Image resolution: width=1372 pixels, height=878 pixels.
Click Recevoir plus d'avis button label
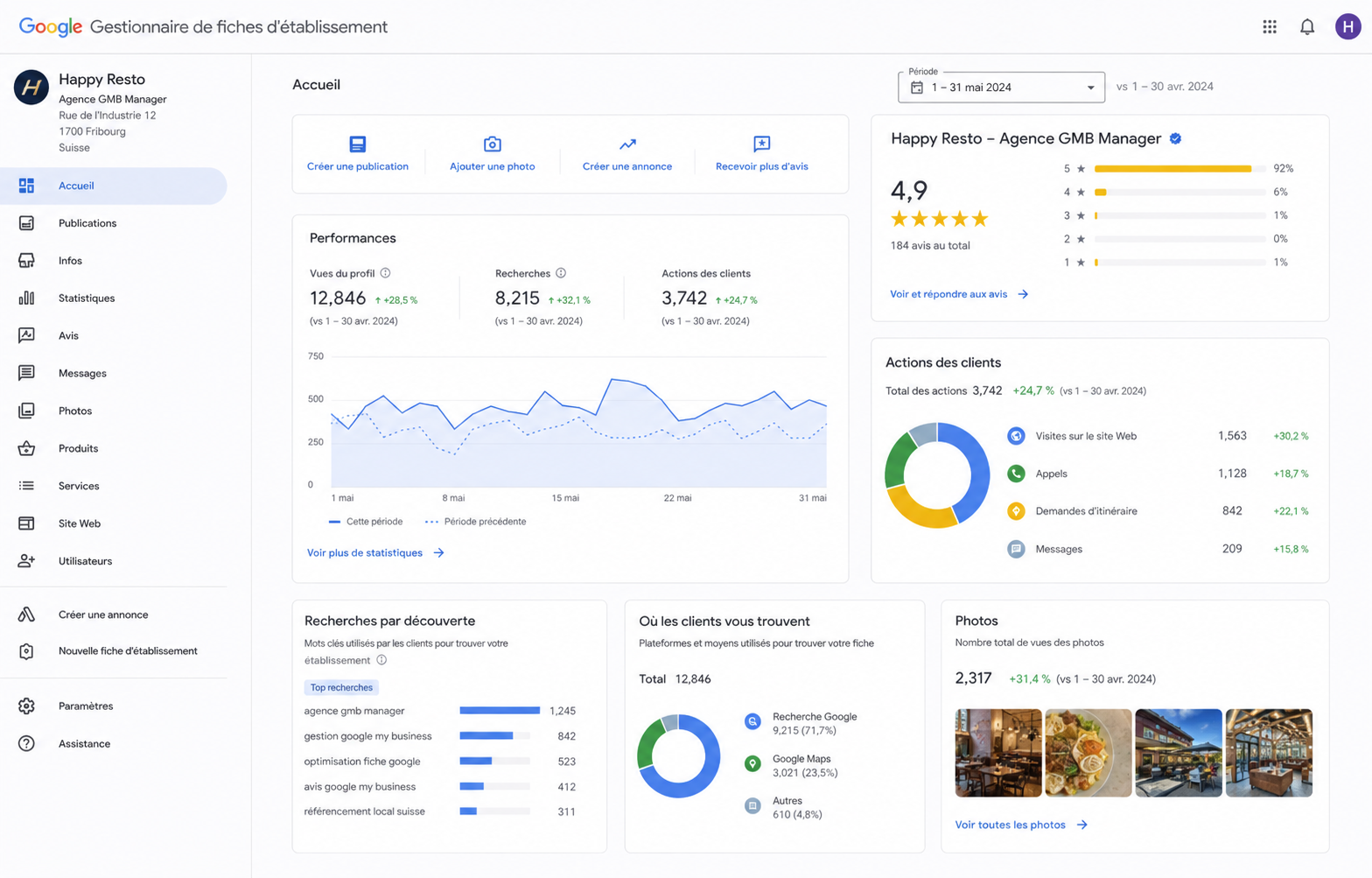761,166
